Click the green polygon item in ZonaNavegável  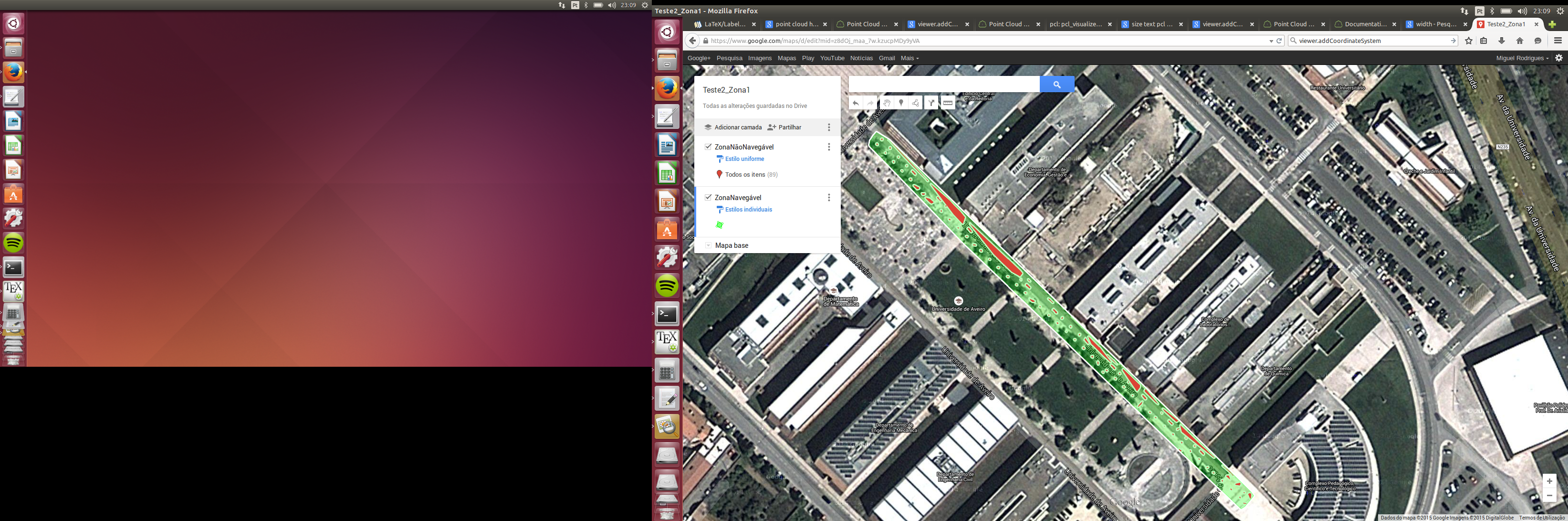[720, 225]
